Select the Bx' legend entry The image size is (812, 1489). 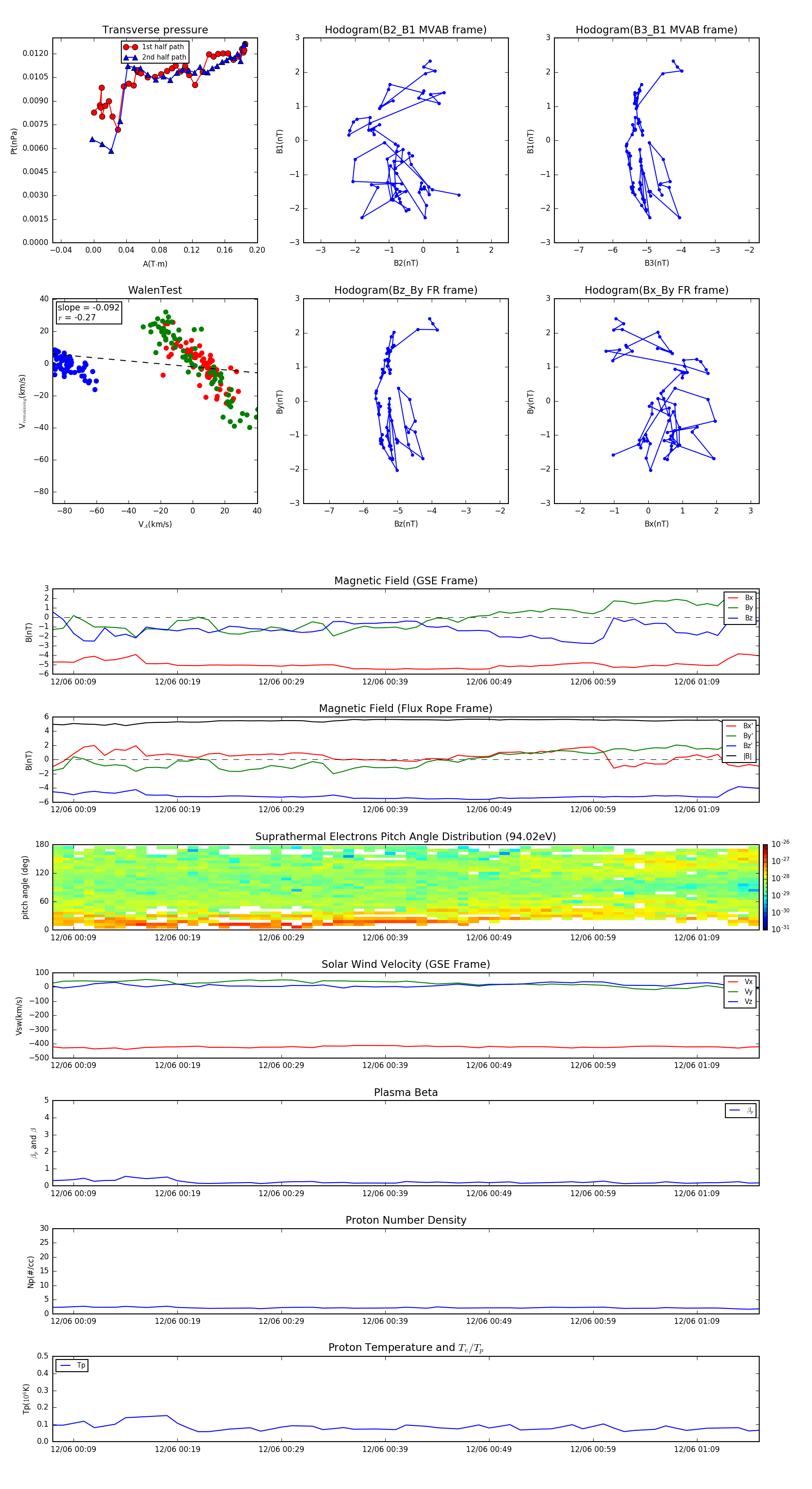pyautogui.click(x=740, y=726)
